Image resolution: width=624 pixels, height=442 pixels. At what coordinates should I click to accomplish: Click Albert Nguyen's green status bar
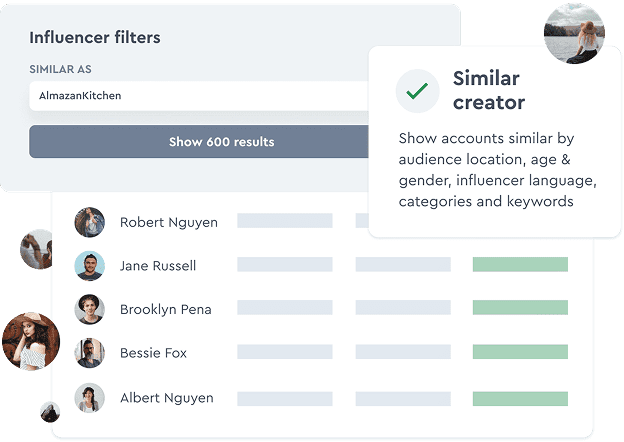(x=520, y=398)
